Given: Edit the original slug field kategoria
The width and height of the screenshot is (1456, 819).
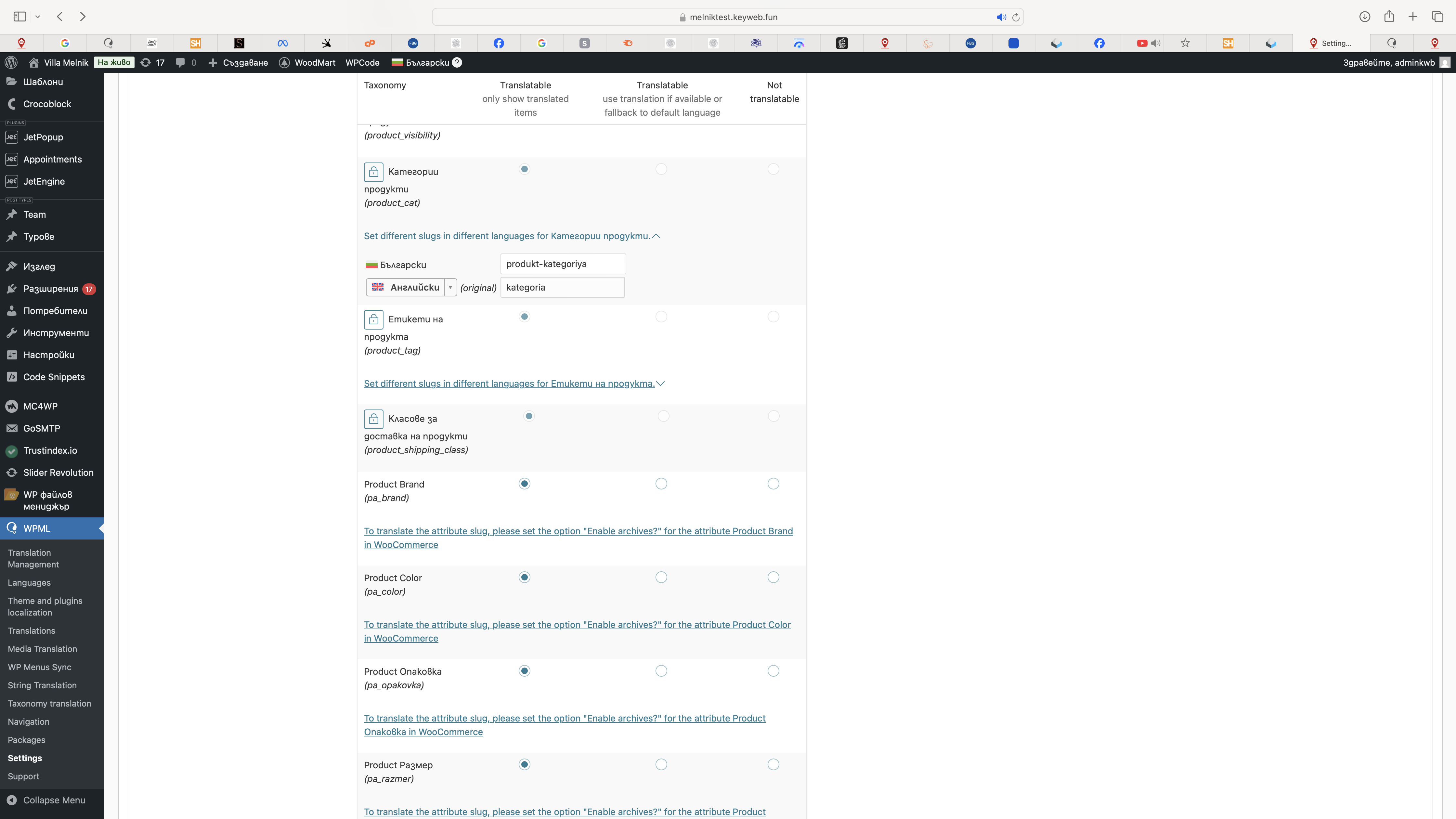Looking at the screenshot, I should 562,288.
